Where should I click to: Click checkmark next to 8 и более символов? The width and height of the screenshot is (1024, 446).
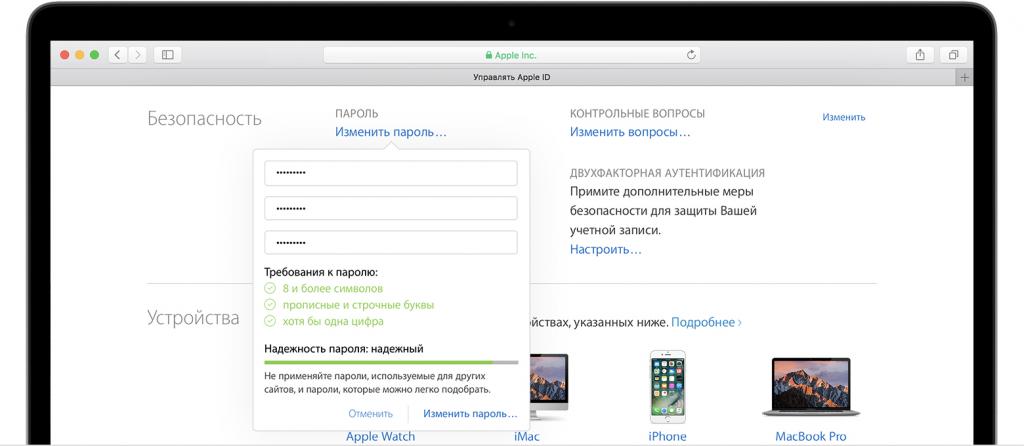pyautogui.click(x=270, y=288)
